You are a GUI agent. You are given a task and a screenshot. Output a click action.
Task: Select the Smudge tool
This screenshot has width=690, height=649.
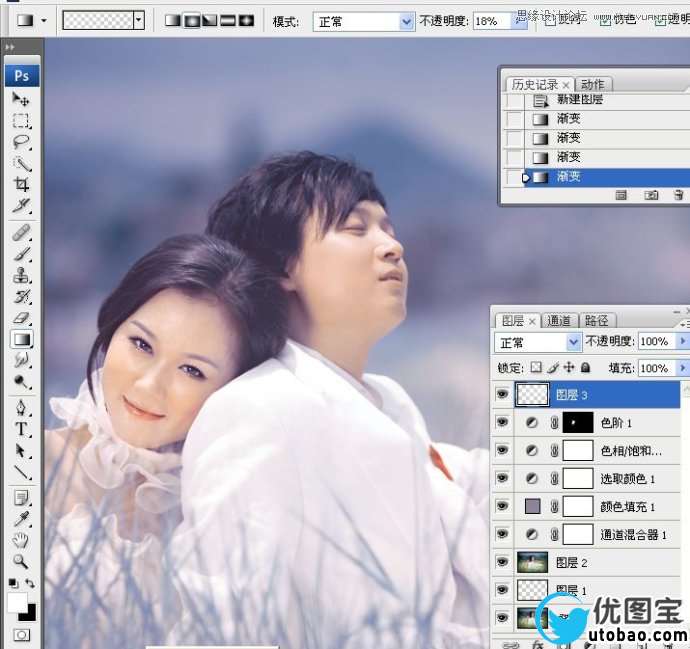[21, 360]
